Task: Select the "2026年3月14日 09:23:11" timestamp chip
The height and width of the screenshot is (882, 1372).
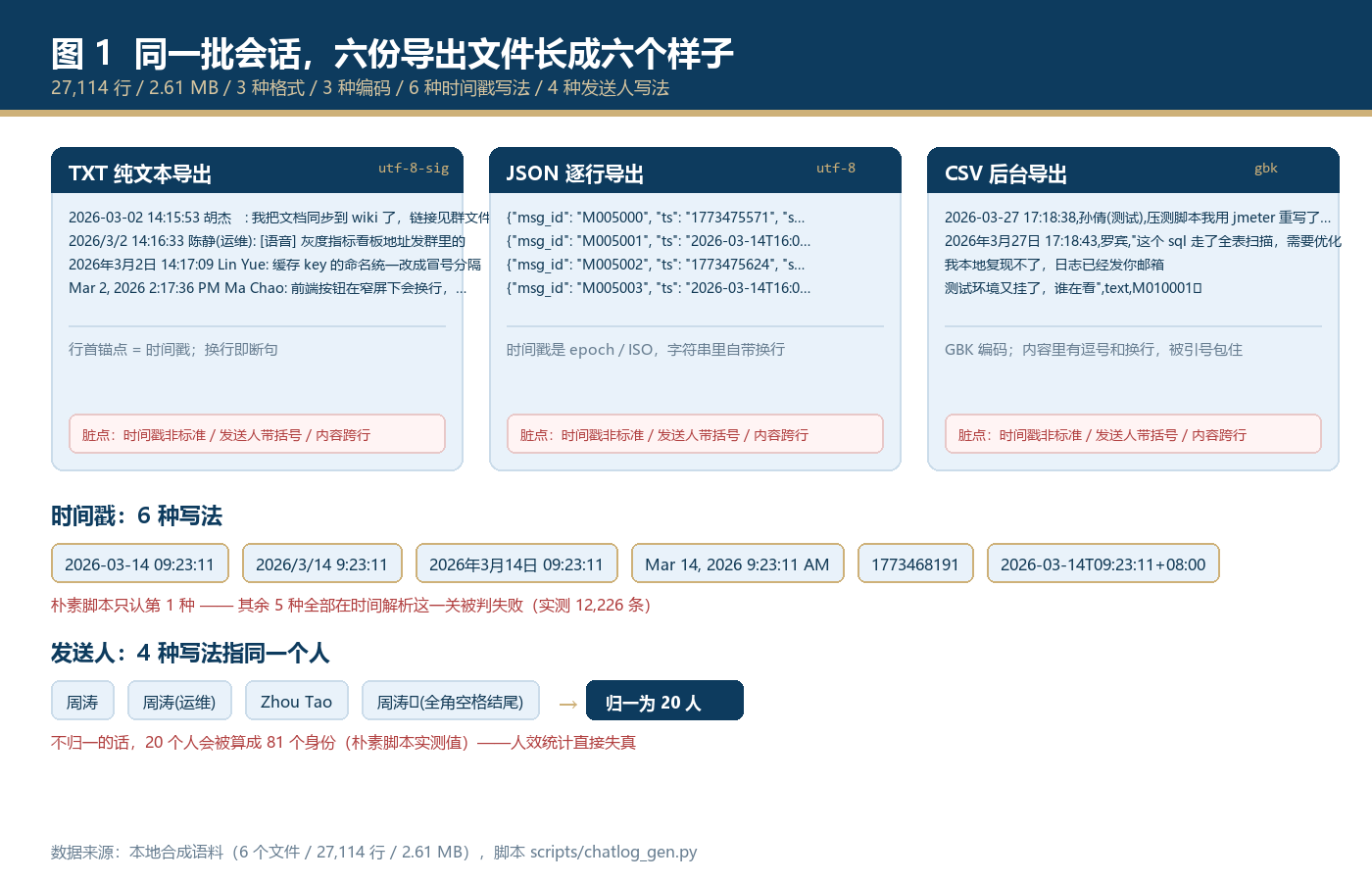Action: coord(516,563)
